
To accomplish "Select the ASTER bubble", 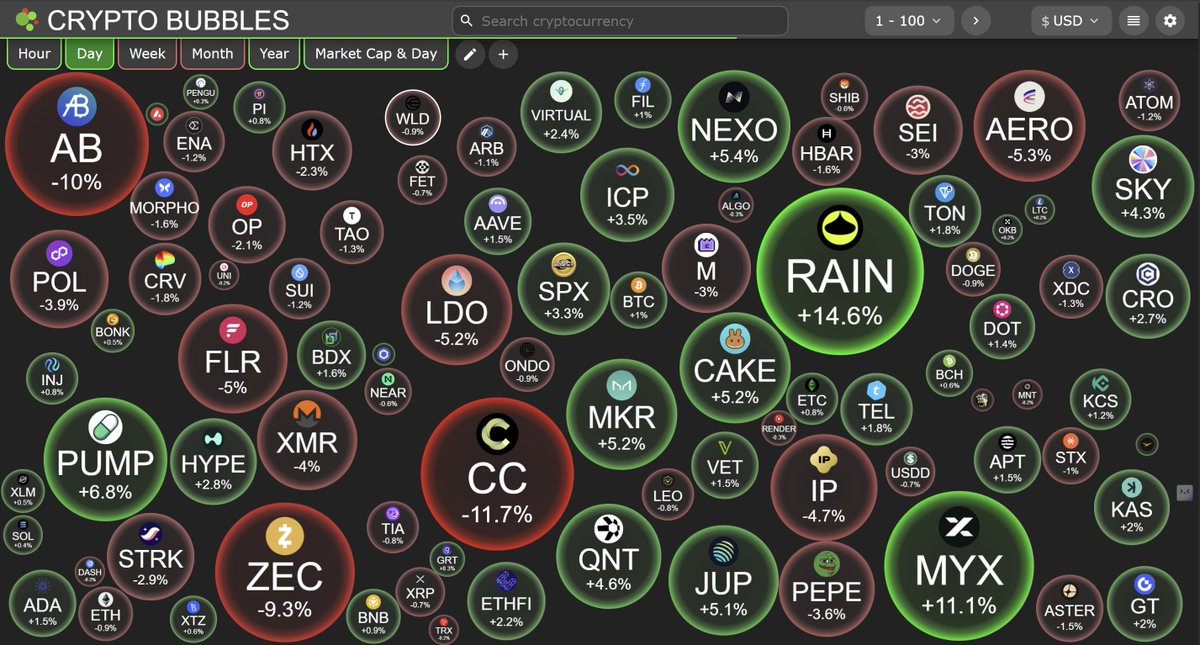I will point(1069,608).
